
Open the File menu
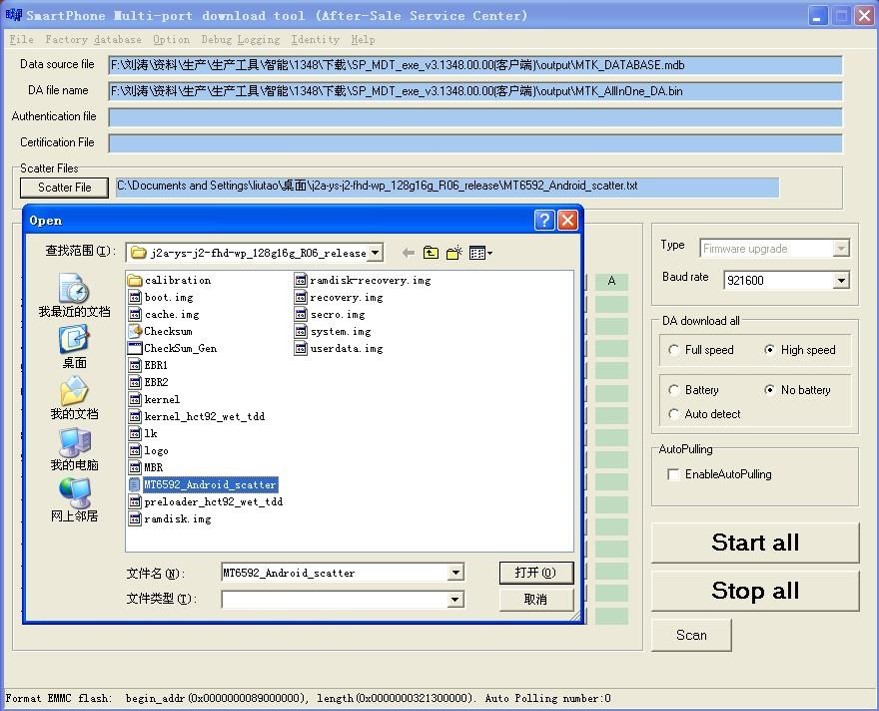pos(22,40)
